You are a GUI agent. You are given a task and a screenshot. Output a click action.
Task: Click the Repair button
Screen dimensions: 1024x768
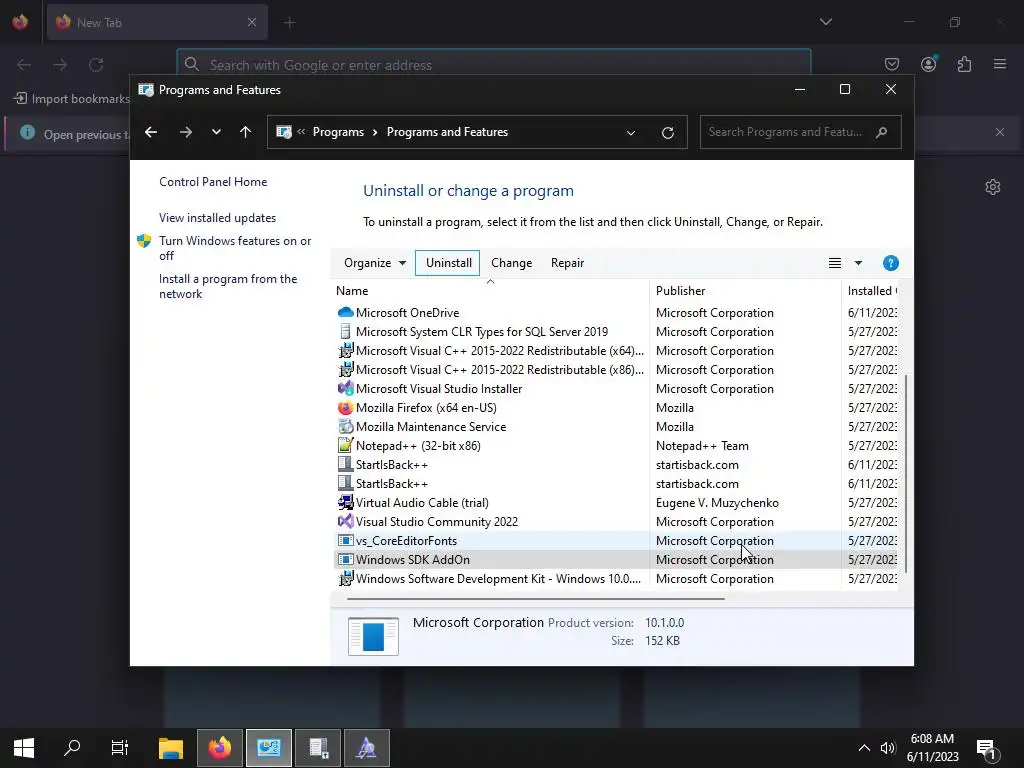pos(567,263)
